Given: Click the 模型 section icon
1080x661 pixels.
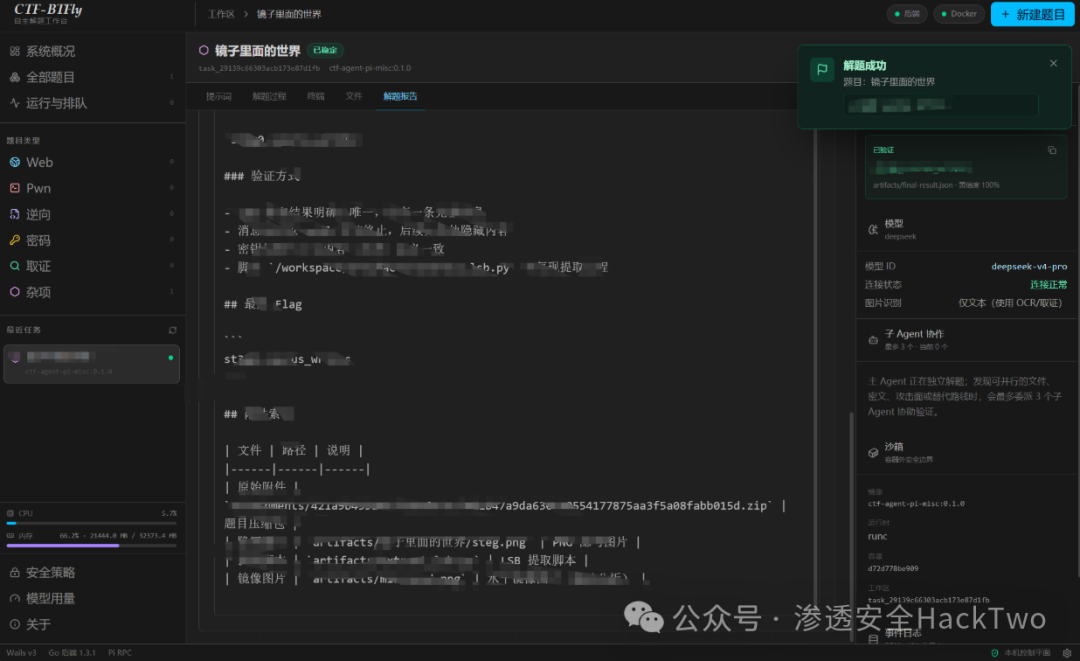Looking at the screenshot, I should tap(873, 229).
